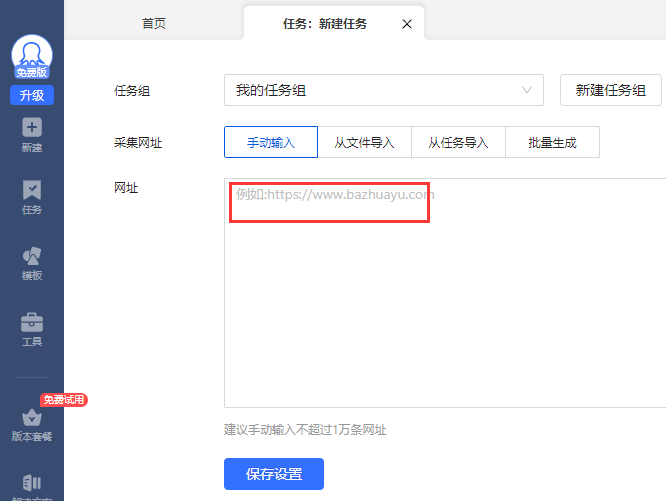Select the 手动输入 input mode
Screen dimensions: 666x501
(x=271, y=143)
